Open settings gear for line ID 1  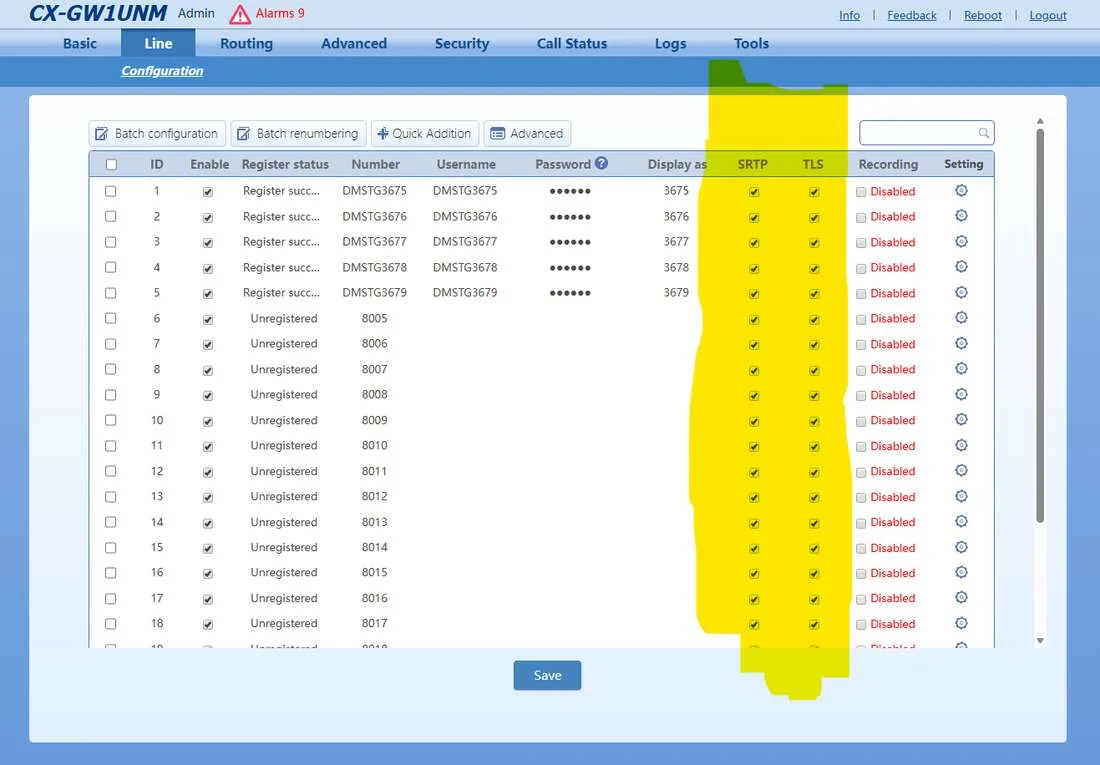[x=961, y=191]
